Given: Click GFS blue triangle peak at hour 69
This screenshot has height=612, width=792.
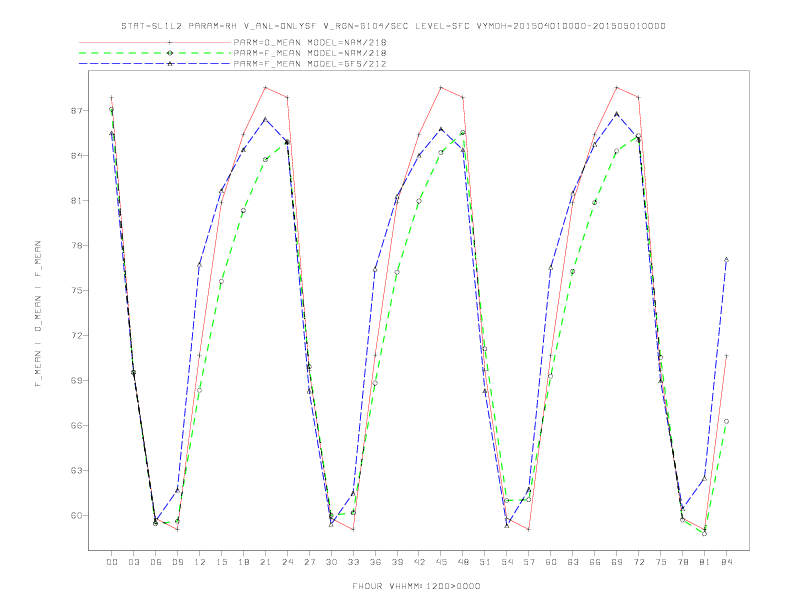Looking at the screenshot, I should 617,114.
